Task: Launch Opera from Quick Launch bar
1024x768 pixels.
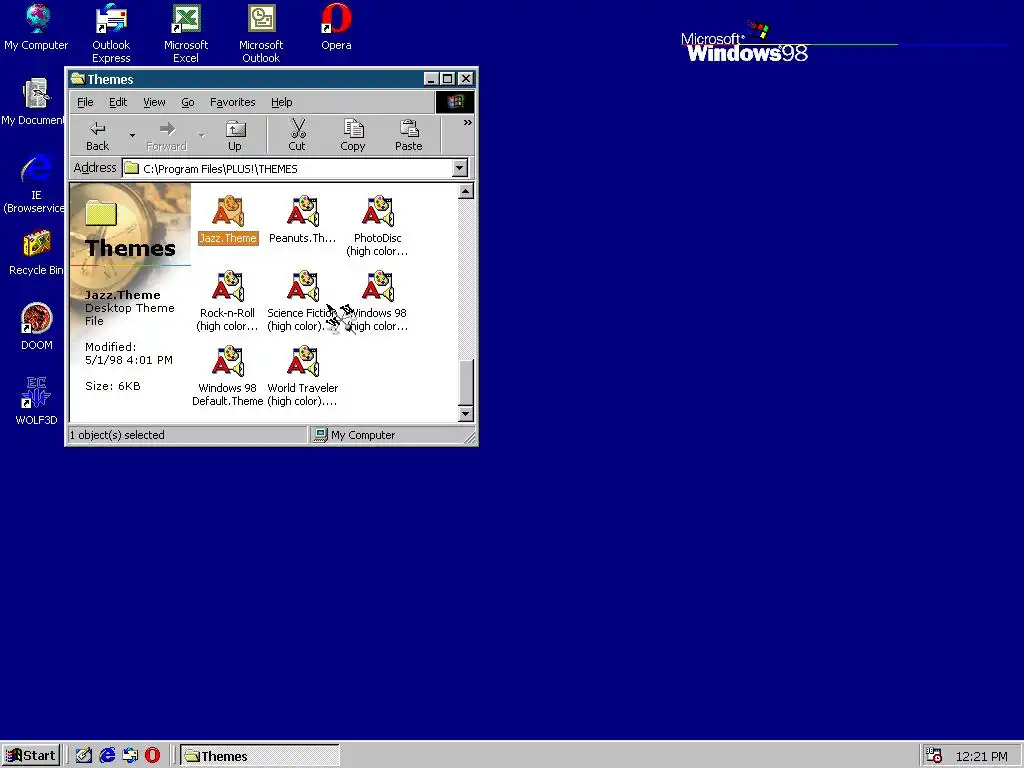Action: coord(152,756)
